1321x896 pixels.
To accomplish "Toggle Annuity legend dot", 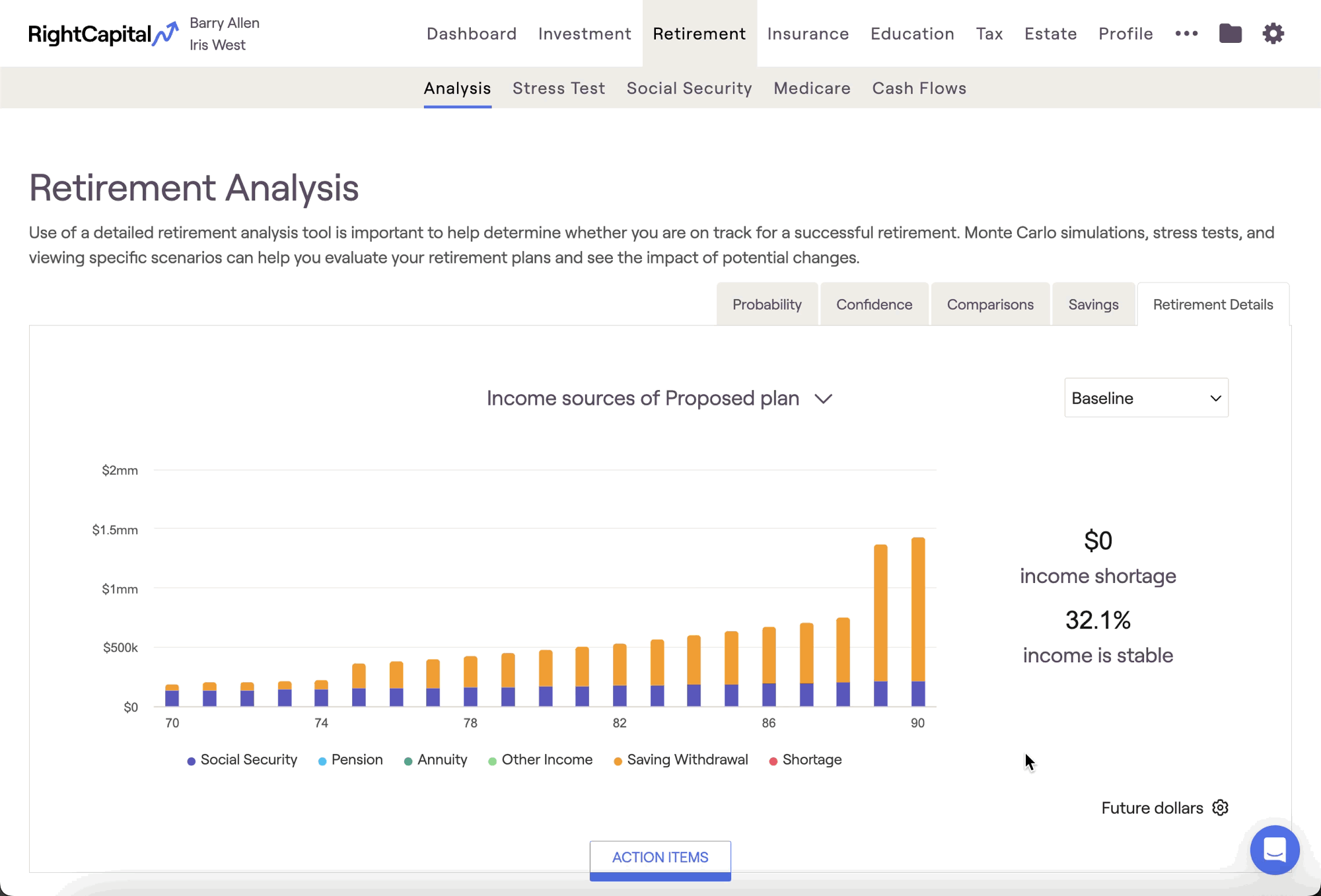I will [x=408, y=761].
